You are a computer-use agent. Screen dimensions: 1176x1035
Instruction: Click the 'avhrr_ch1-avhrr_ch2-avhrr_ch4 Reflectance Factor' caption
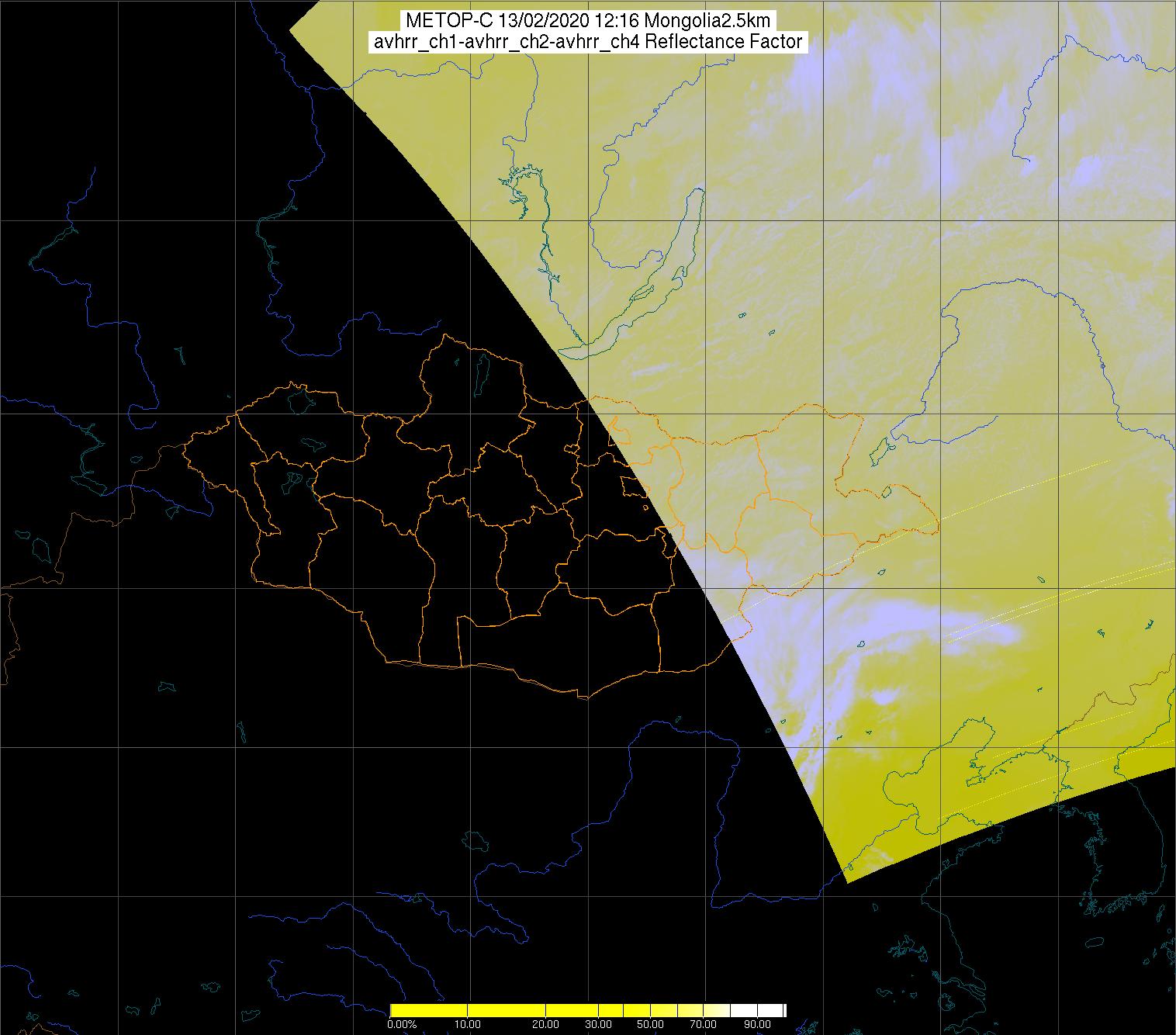coord(587,42)
